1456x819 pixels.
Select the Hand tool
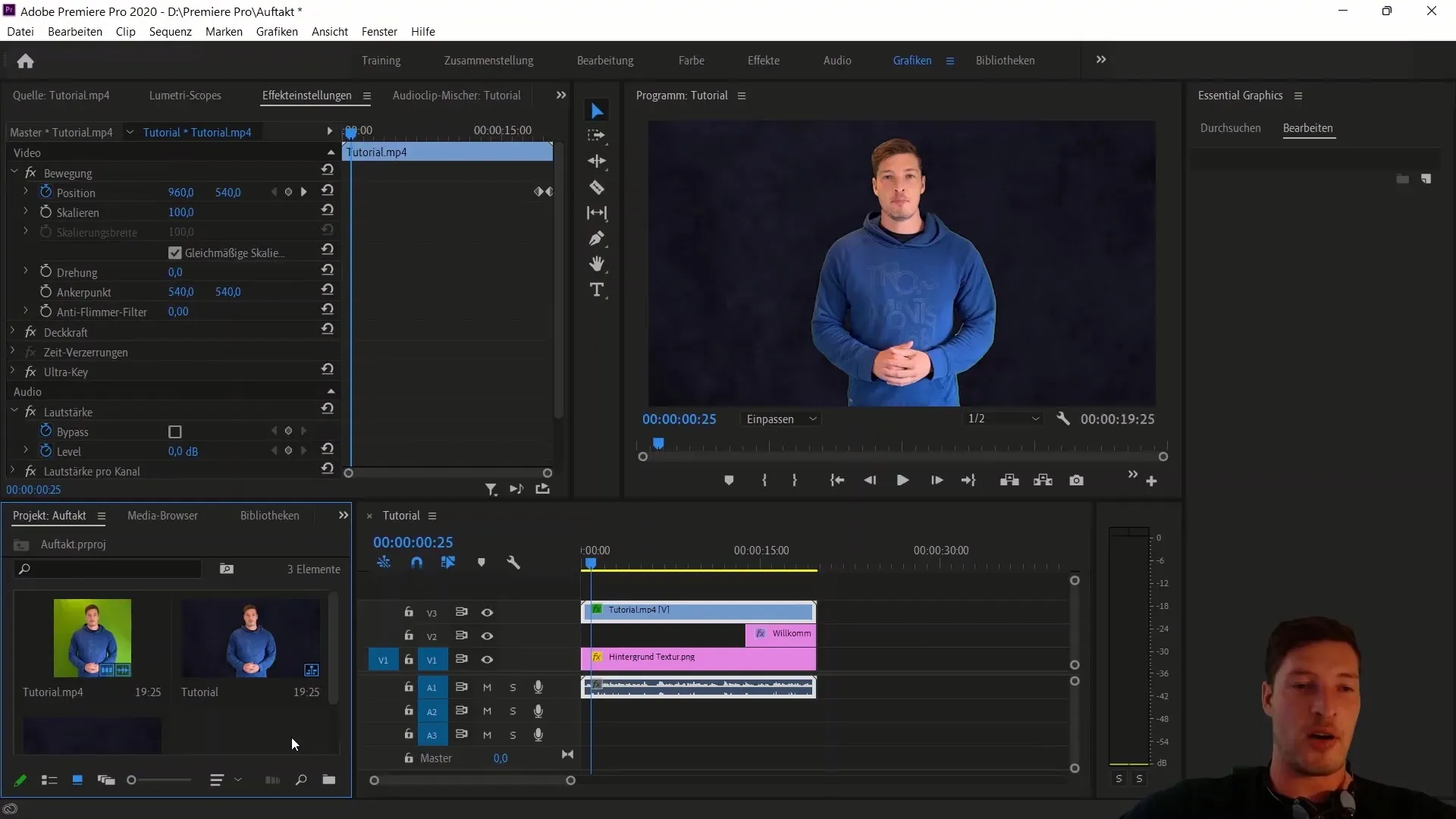597,264
